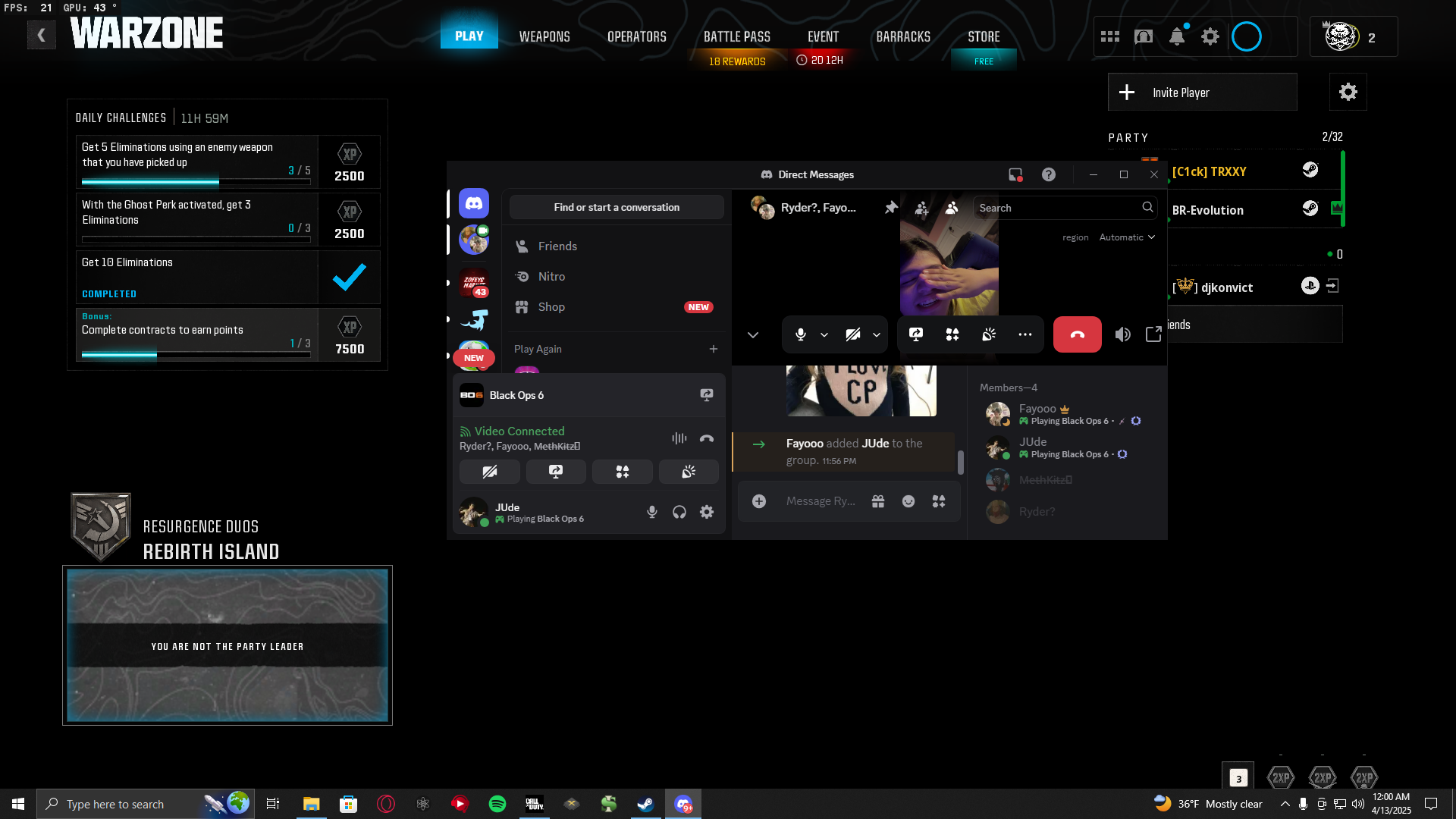The width and height of the screenshot is (1456, 819).
Task: Click the plus attach button in message bar
Action: 759,501
